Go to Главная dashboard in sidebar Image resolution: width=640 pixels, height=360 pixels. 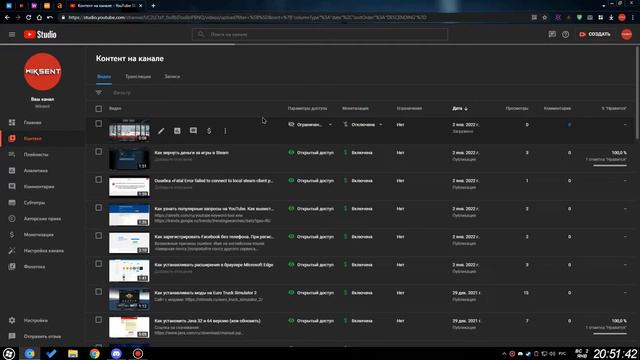pos(32,122)
